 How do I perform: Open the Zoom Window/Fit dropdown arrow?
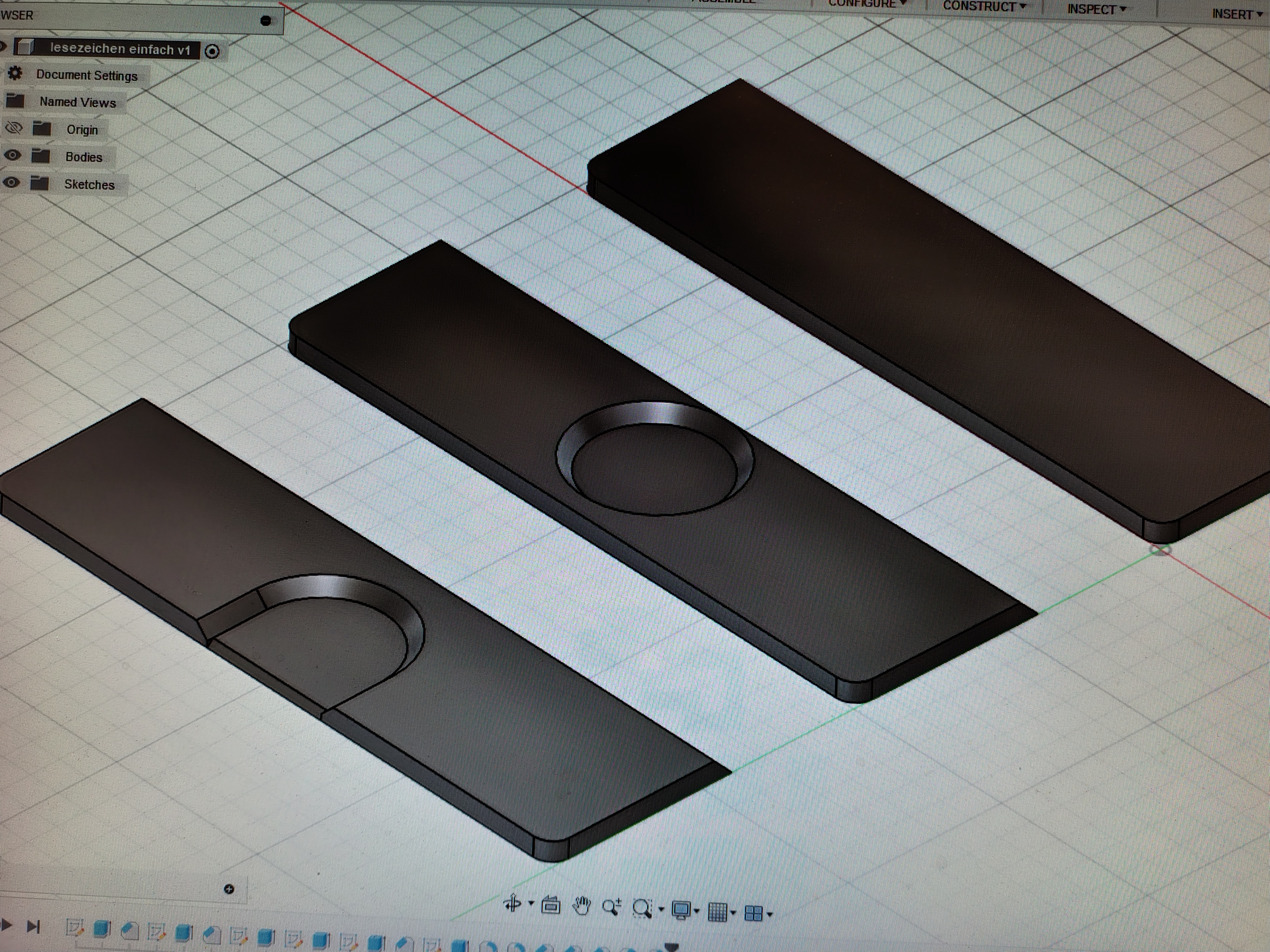pyautogui.click(x=661, y=910)
